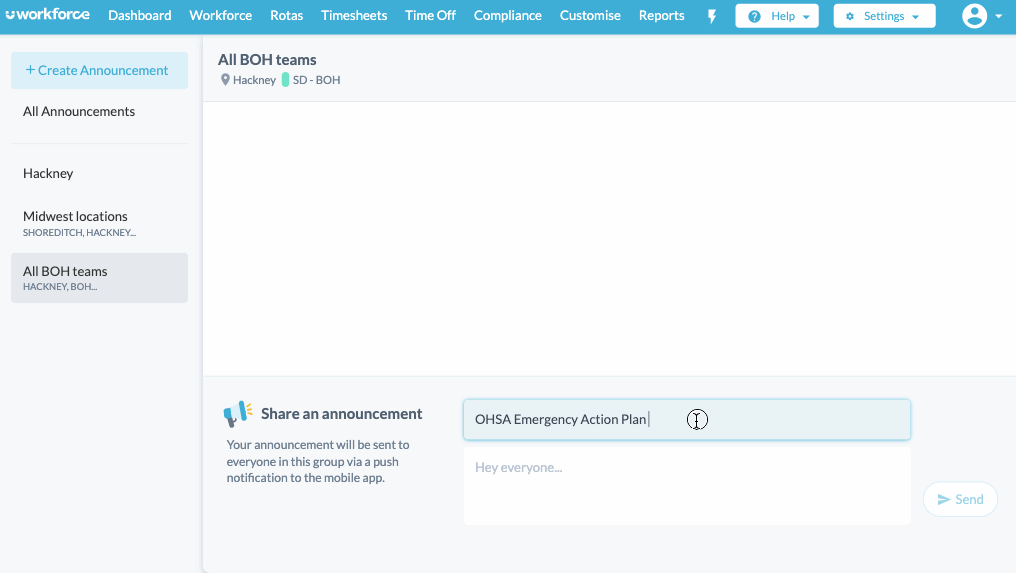Expand the account dropdown arrow
This screenshot has height=573, width=1016.
pyautogui.click(x=998, y=17)
